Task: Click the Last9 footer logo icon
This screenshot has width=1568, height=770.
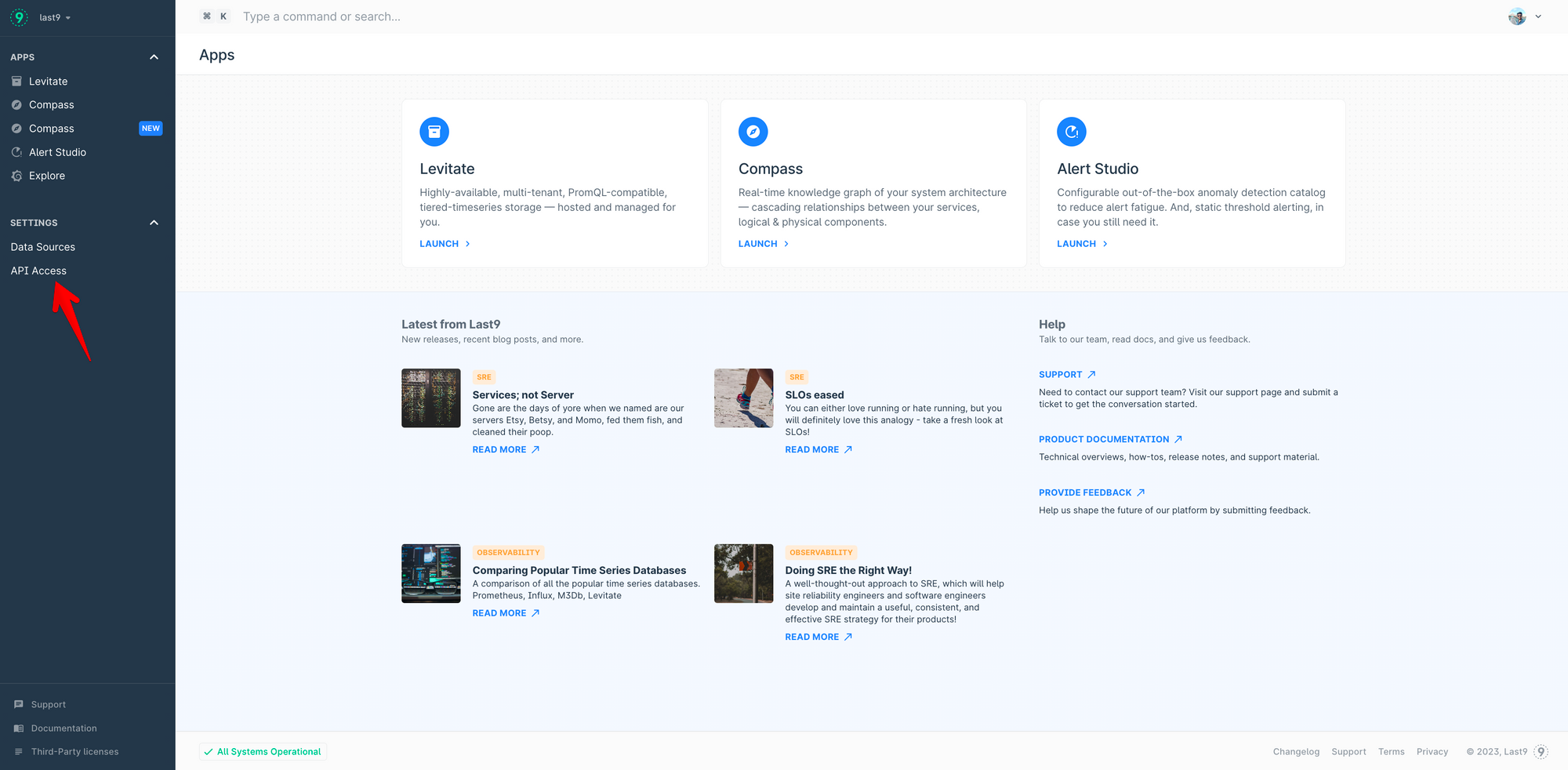Action: pyautogui.click(x=1541, y=752)
